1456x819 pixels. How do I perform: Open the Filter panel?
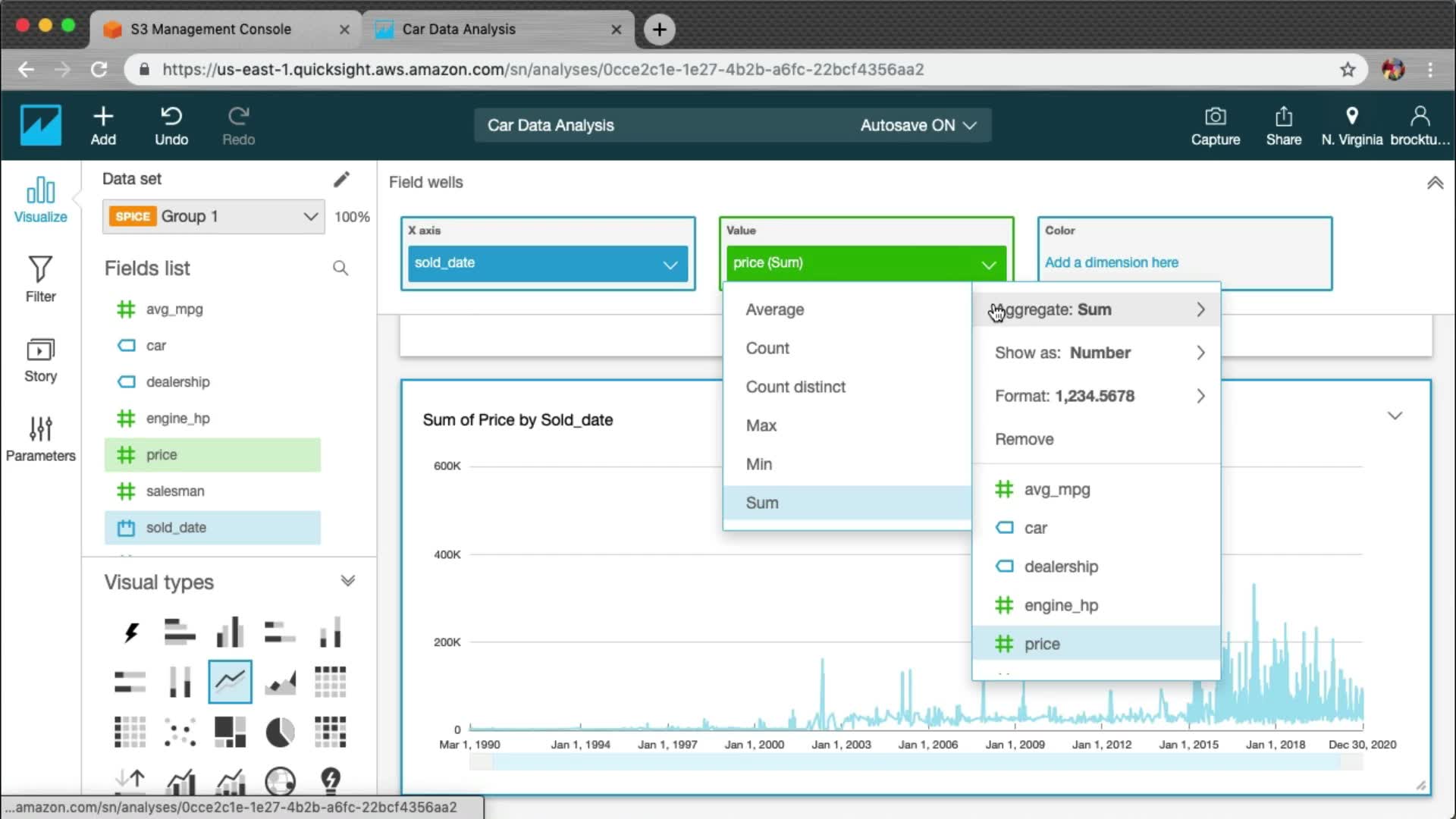point(40,278)
